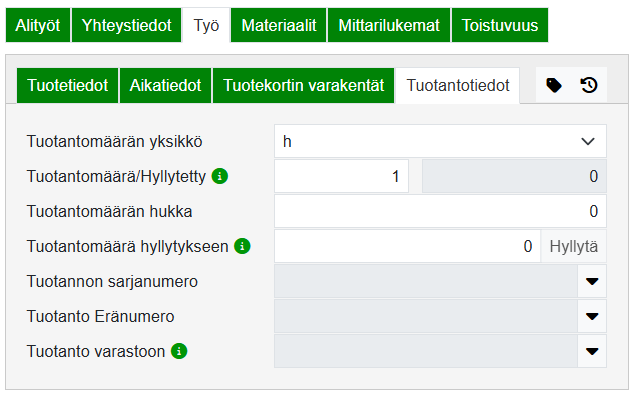Go to the Mittarilukemat tab
Screen dimensions: 641x403
click(x=388, y=25)
